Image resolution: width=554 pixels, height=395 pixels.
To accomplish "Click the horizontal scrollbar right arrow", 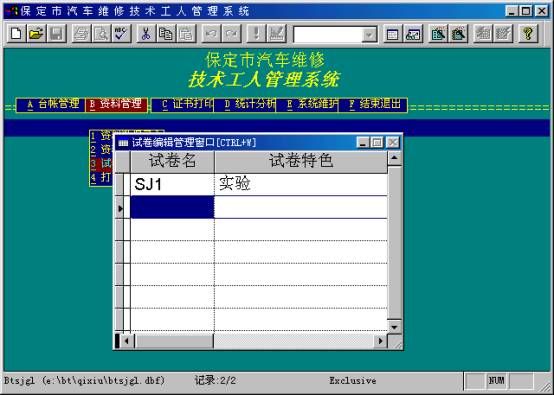I will [380, 341].
